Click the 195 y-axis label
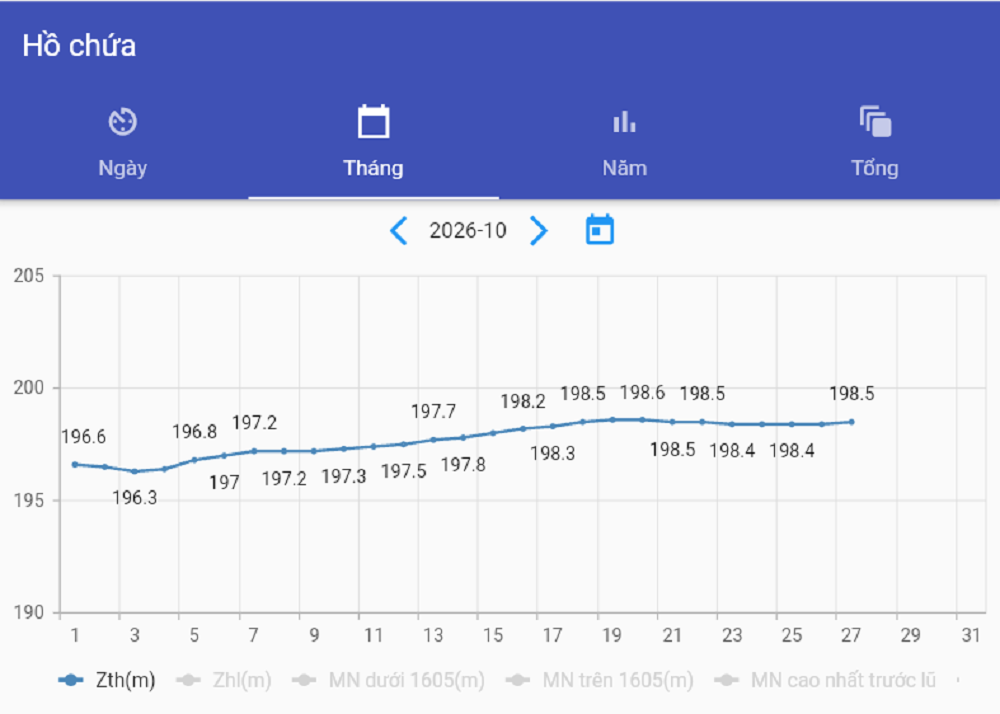 pos(29,500)
